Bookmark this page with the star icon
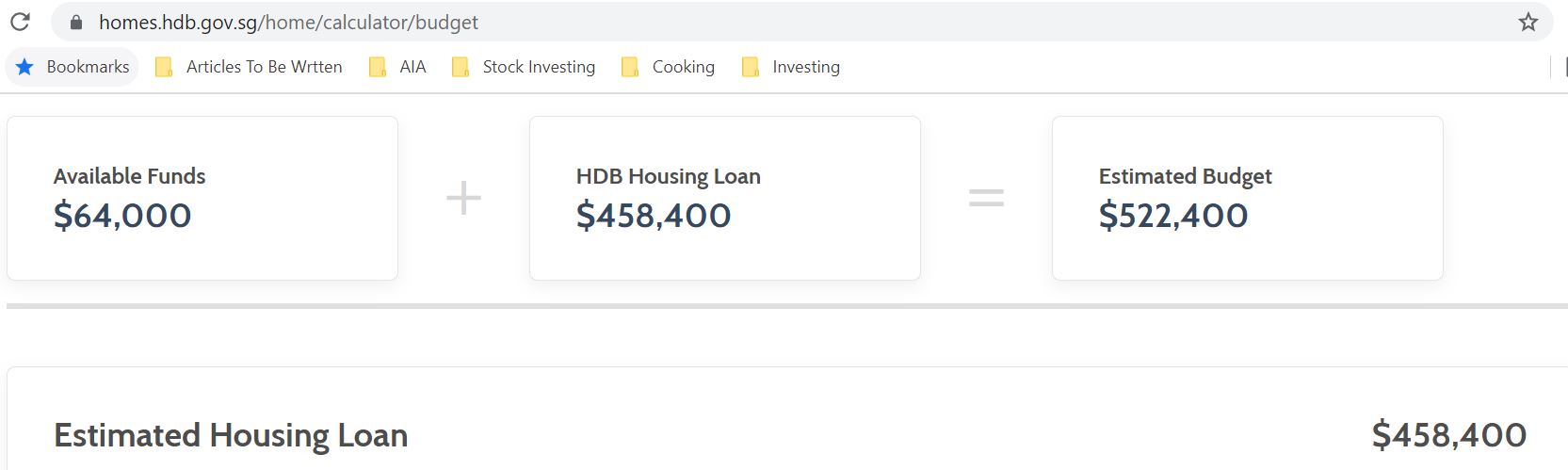The image size is (1568, 470). tap(1528, 22)
